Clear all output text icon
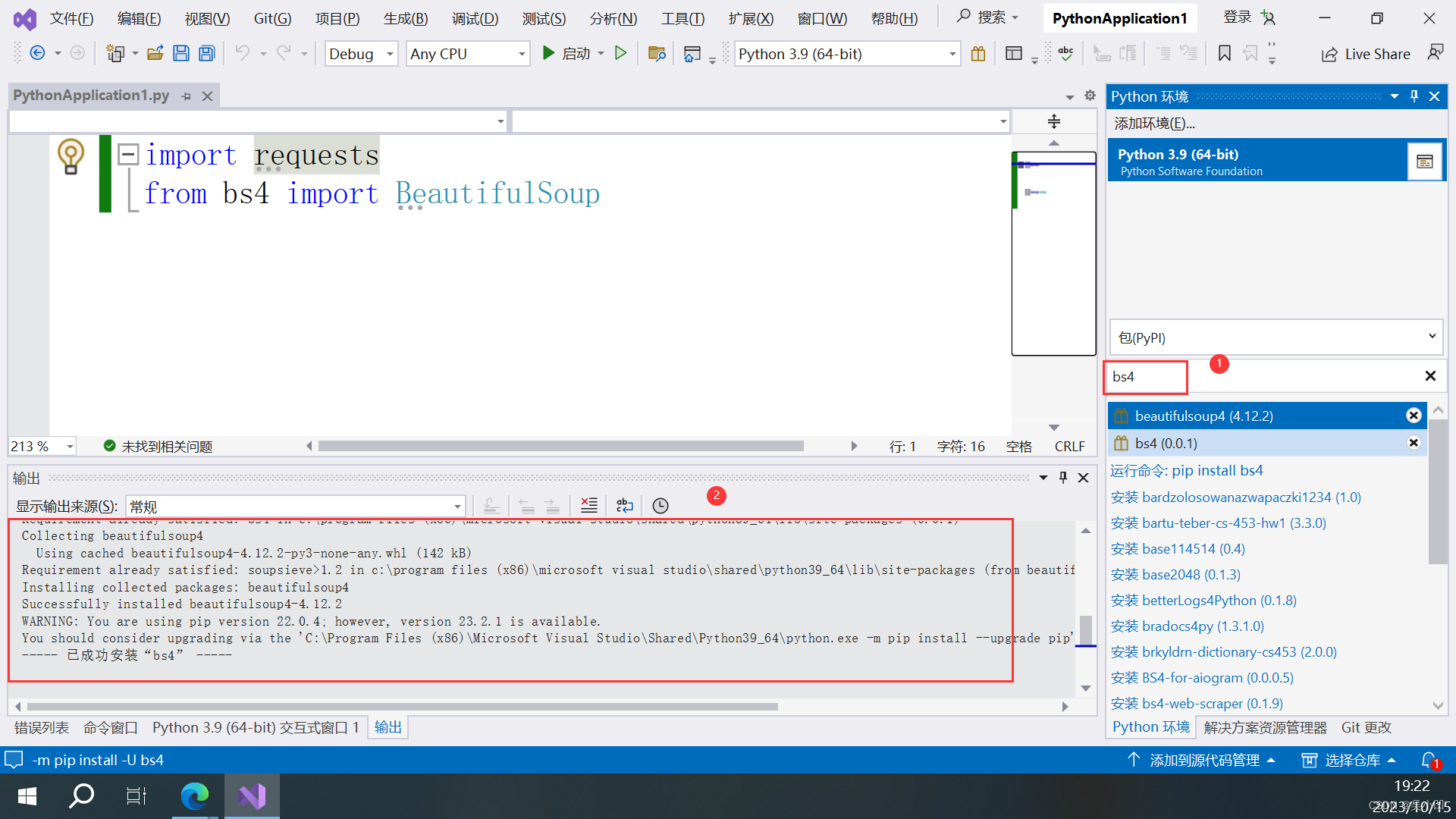Image resolution: width=1456 pixels, height=819 pixels. coord(588,506)
